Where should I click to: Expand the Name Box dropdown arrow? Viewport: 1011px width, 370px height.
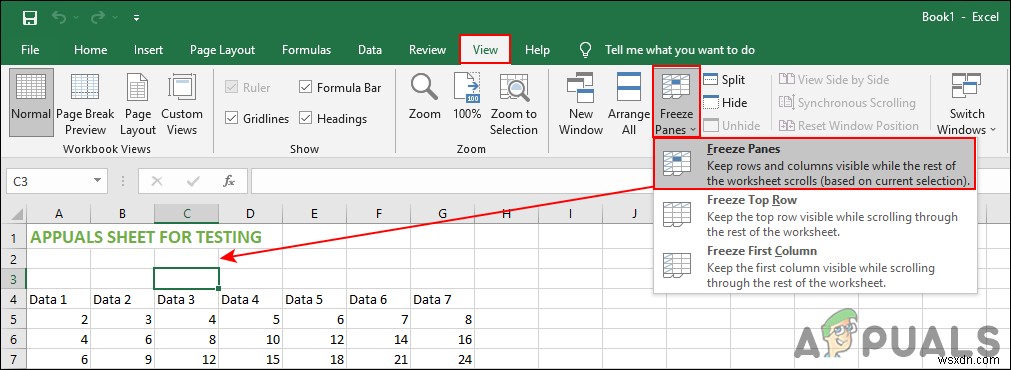(98, 181)
